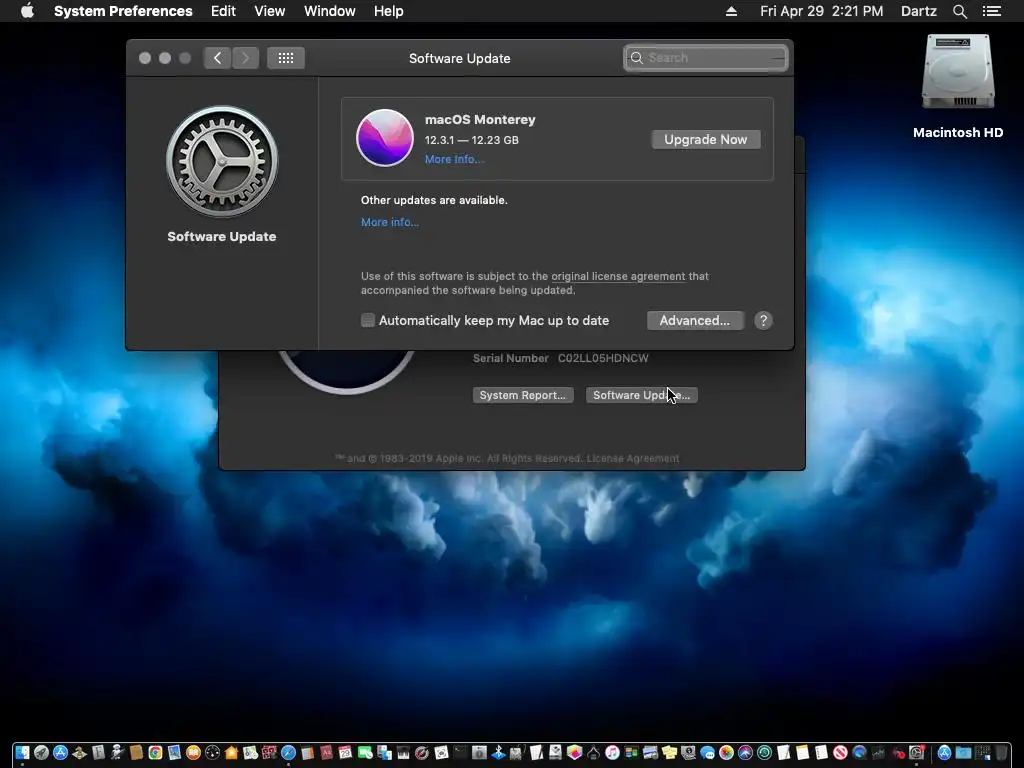The width and height of the screenshot is (1024, 768).
Task: Open Stocks from the Dock
Action: pyautogui.click(x=878, y=752)
